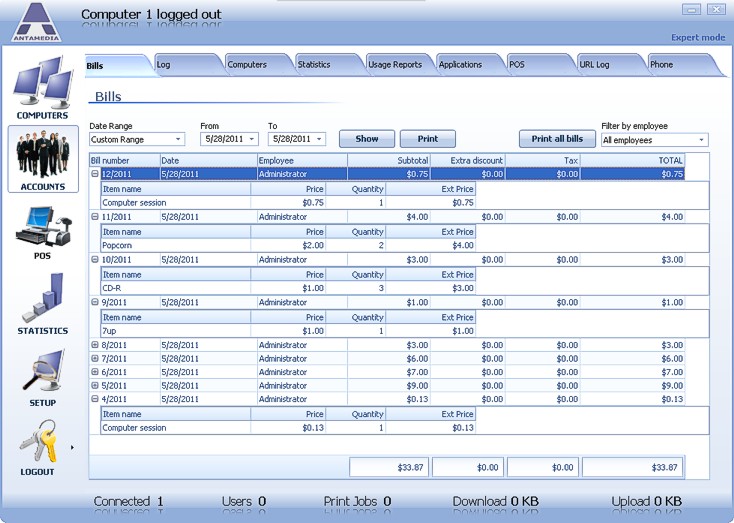Switch to the Computers tab

[257, 65]
